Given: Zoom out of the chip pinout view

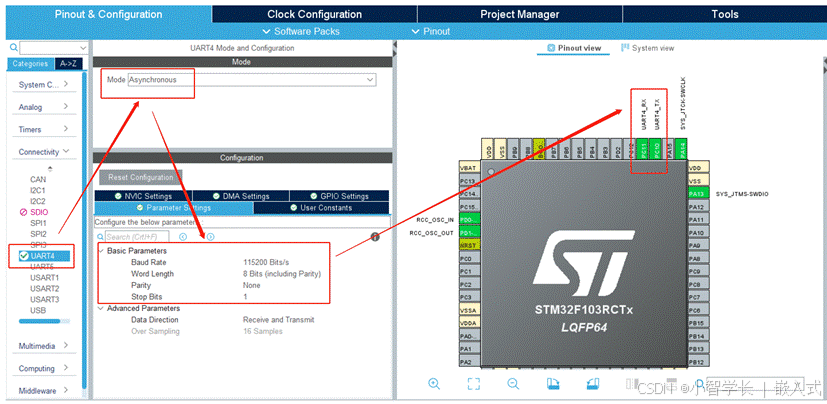Looking at the screenshot, I should [x=513, y=383].
